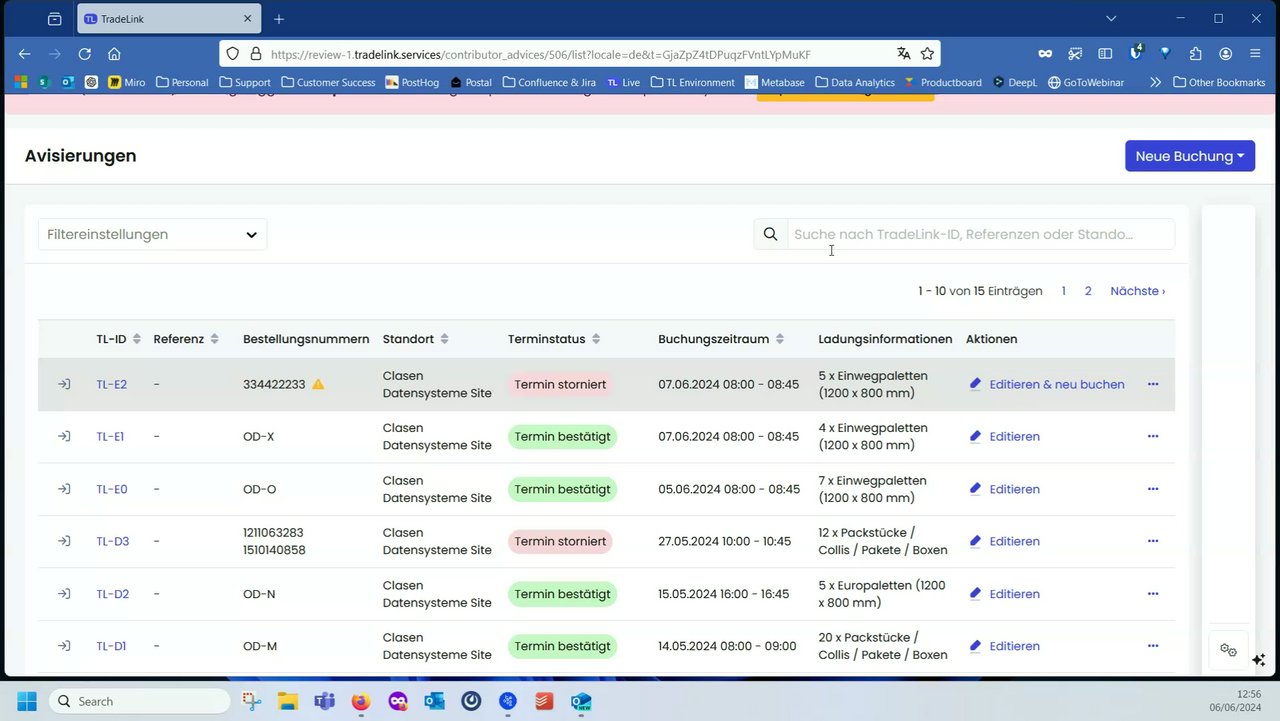Click the browser back arrow
This screenshot has height=721, width=1280.
coord(25,54)
